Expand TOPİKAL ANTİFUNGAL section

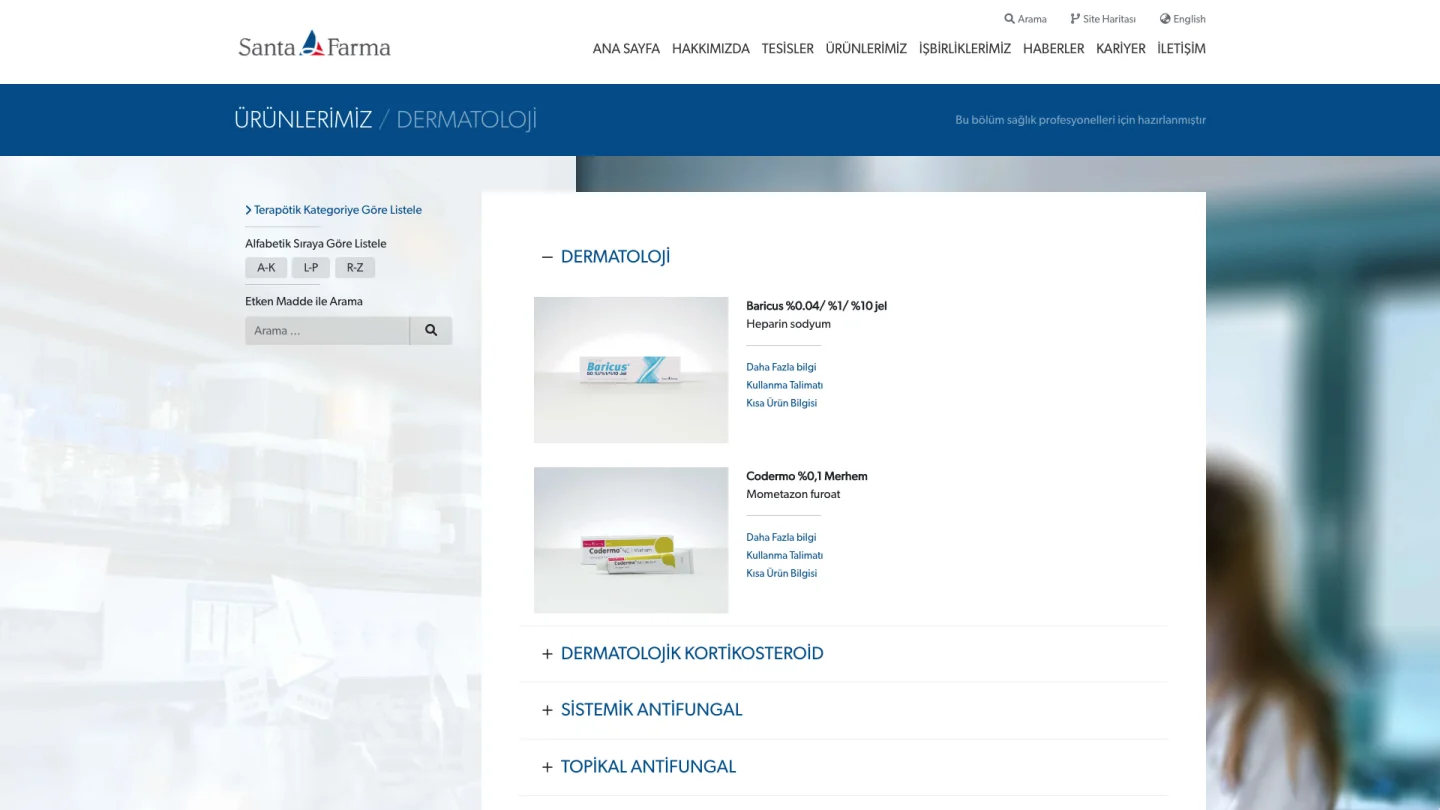(x=639, y=767)
